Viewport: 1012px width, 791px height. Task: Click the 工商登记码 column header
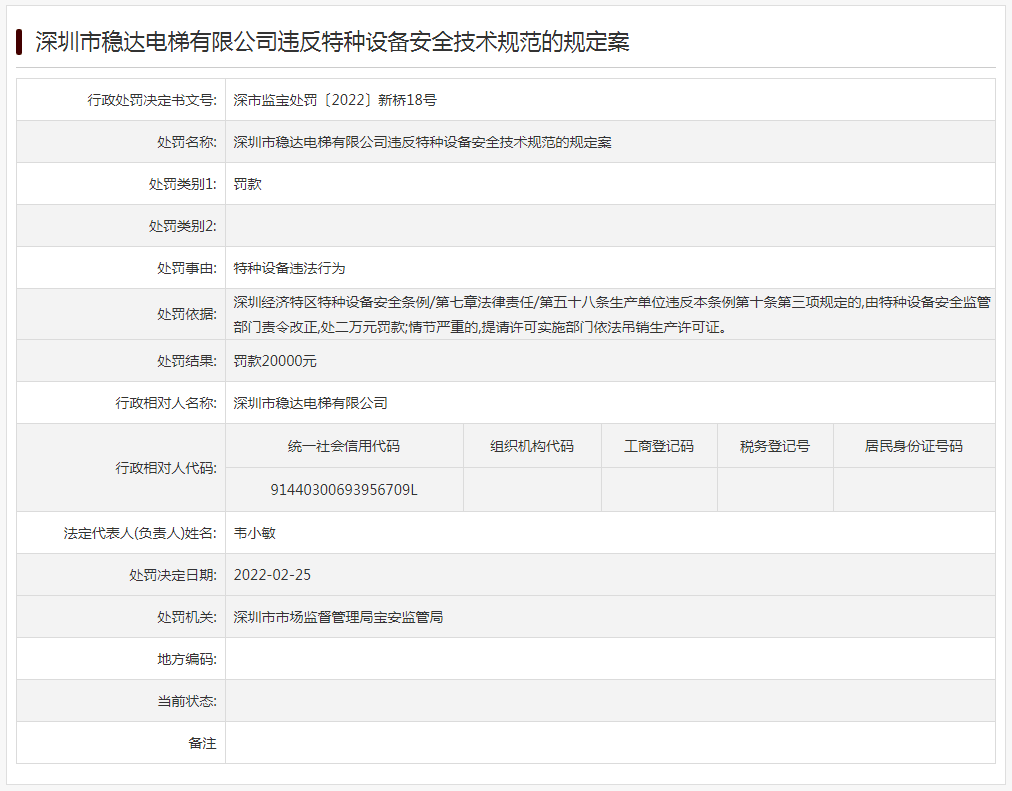click(x=659, y=446)
